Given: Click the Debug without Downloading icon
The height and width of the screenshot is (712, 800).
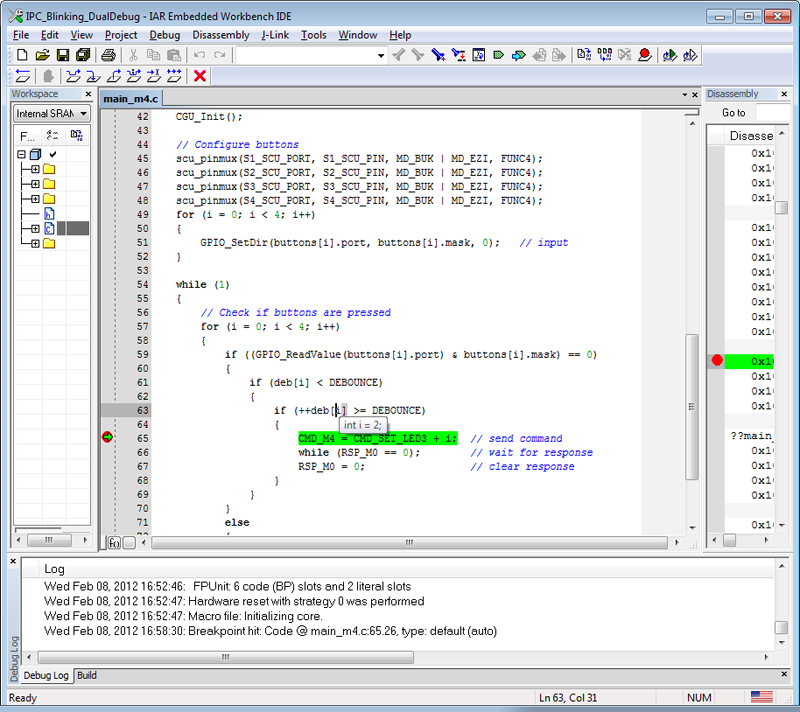Looking at the screenshot, I should tap(690, 55).
